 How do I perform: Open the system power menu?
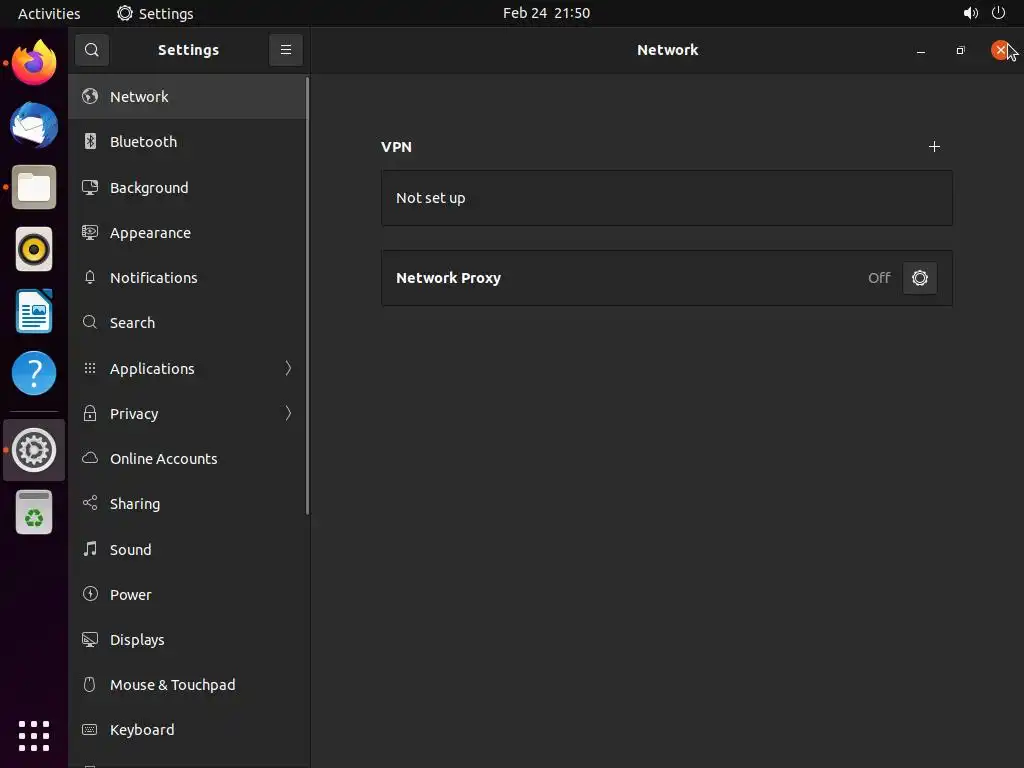[998, 13]
